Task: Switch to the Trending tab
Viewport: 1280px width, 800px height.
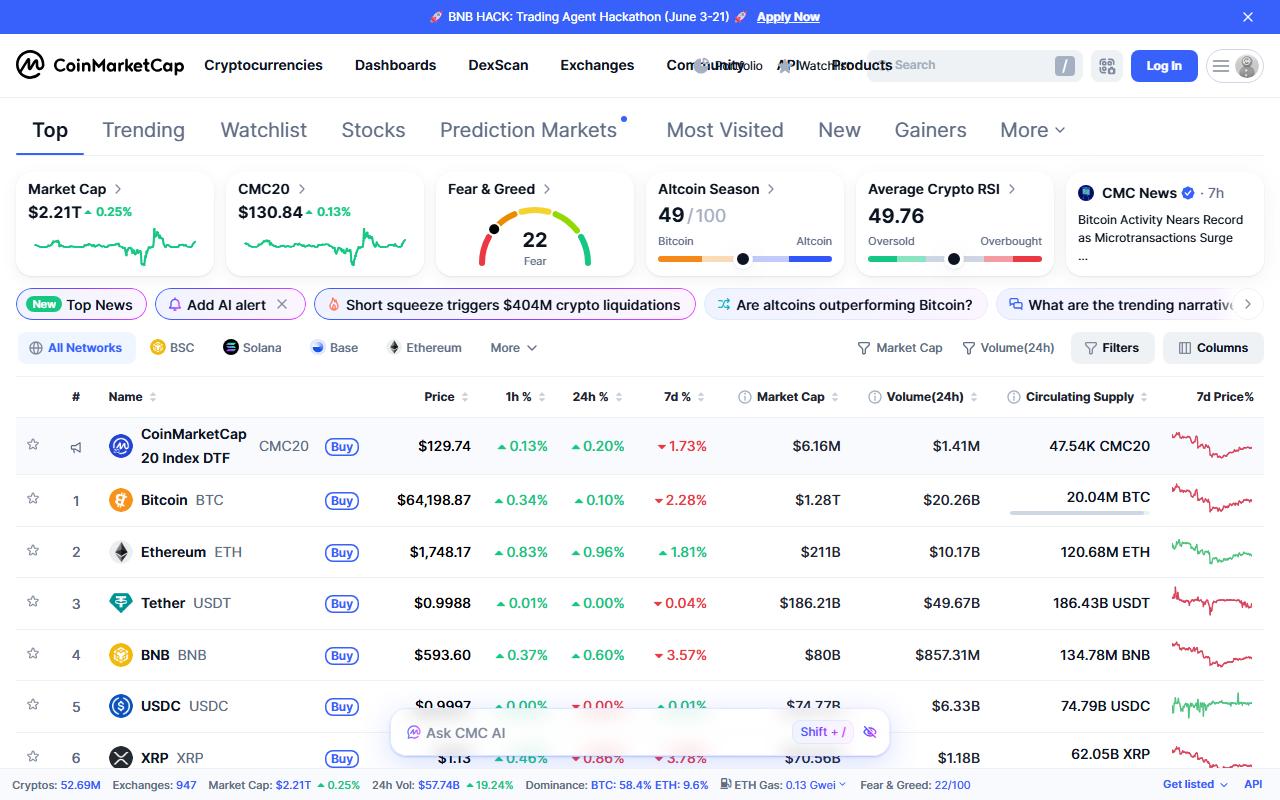Action: 143,130
